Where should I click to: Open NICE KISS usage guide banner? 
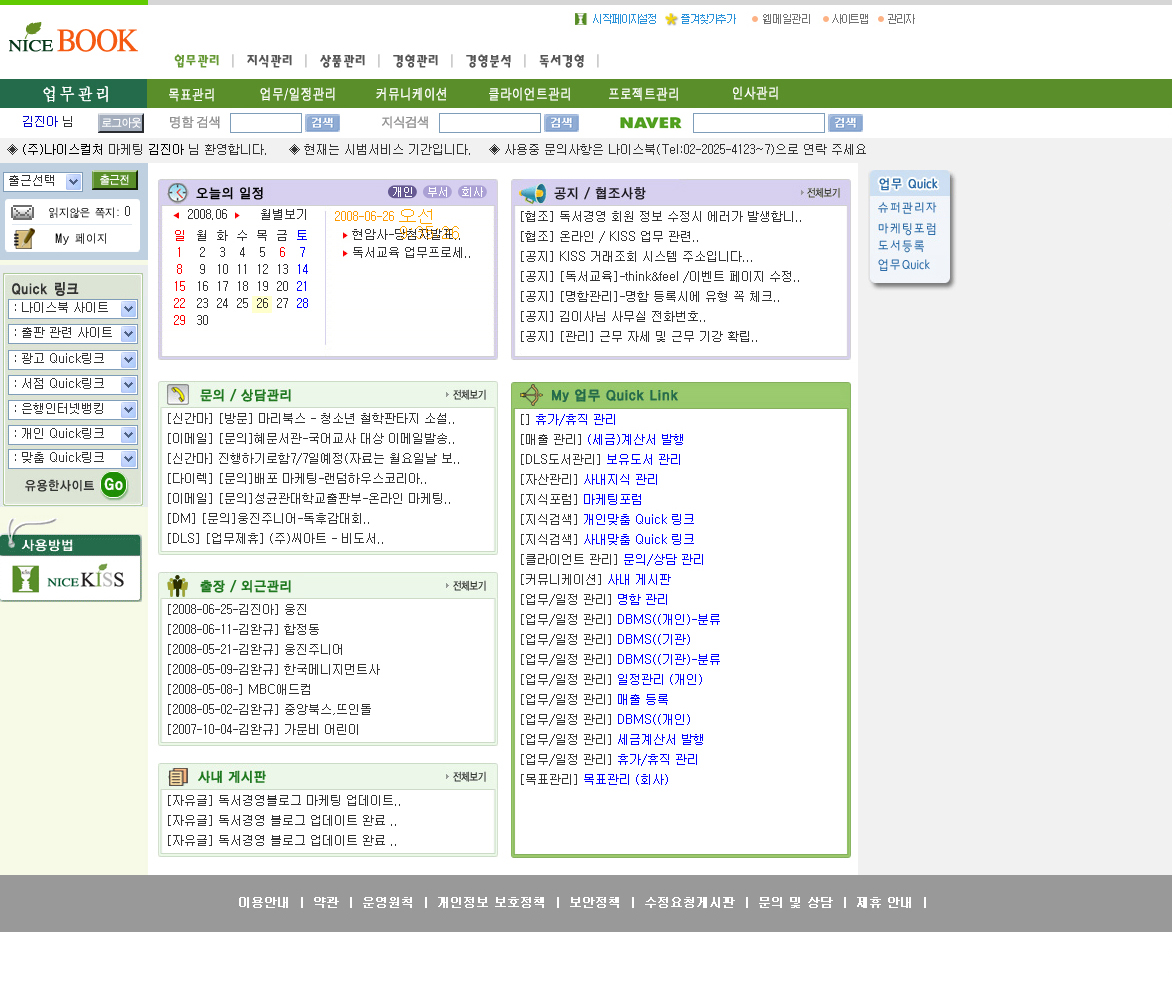71,578
